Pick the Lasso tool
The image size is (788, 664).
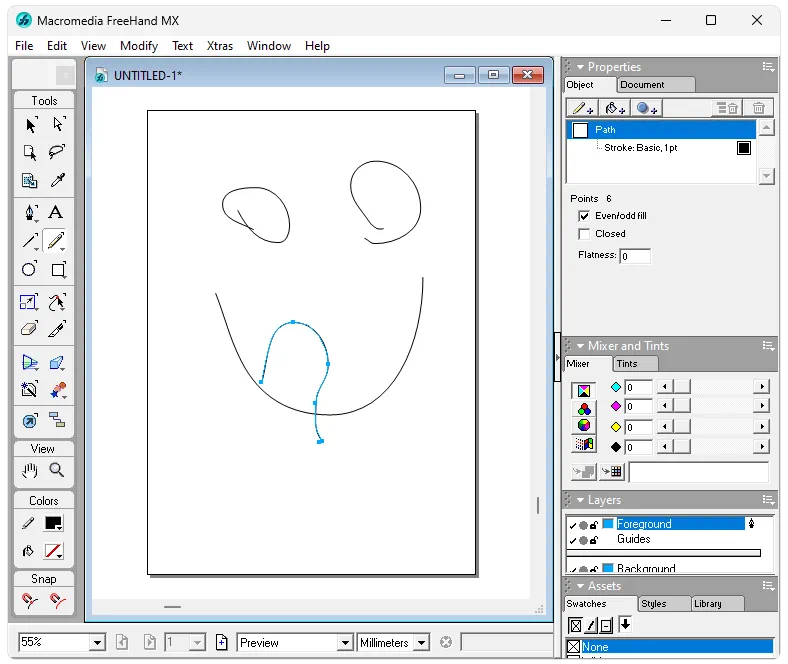[57, 152]
